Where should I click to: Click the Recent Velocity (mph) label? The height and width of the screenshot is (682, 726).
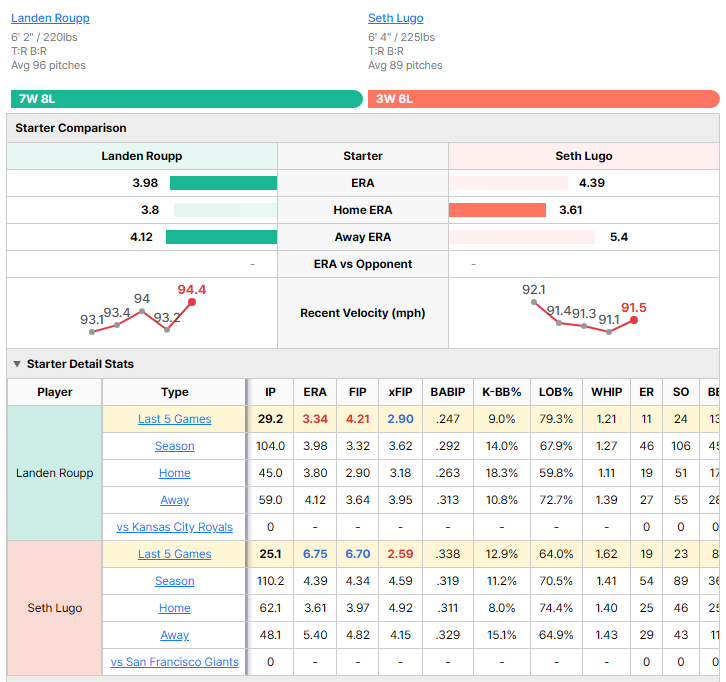click(363, 313)
